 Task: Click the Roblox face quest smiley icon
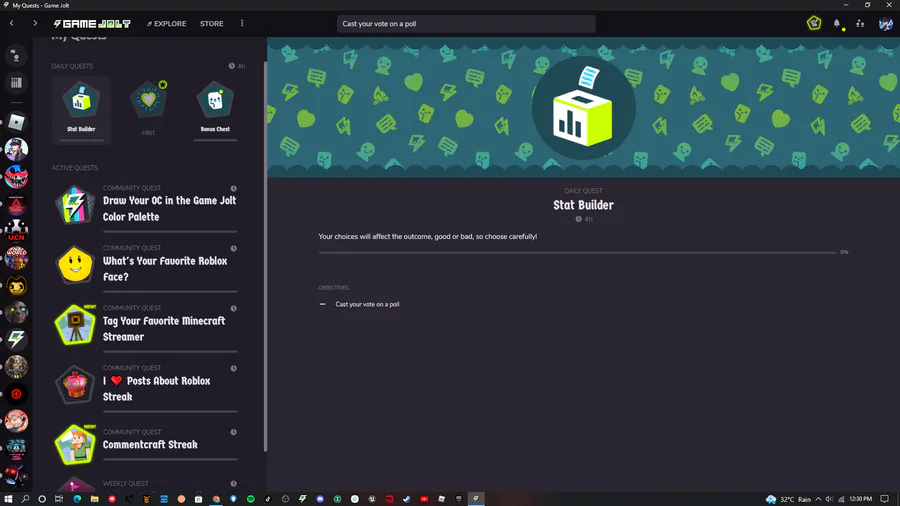click(75, 265)
